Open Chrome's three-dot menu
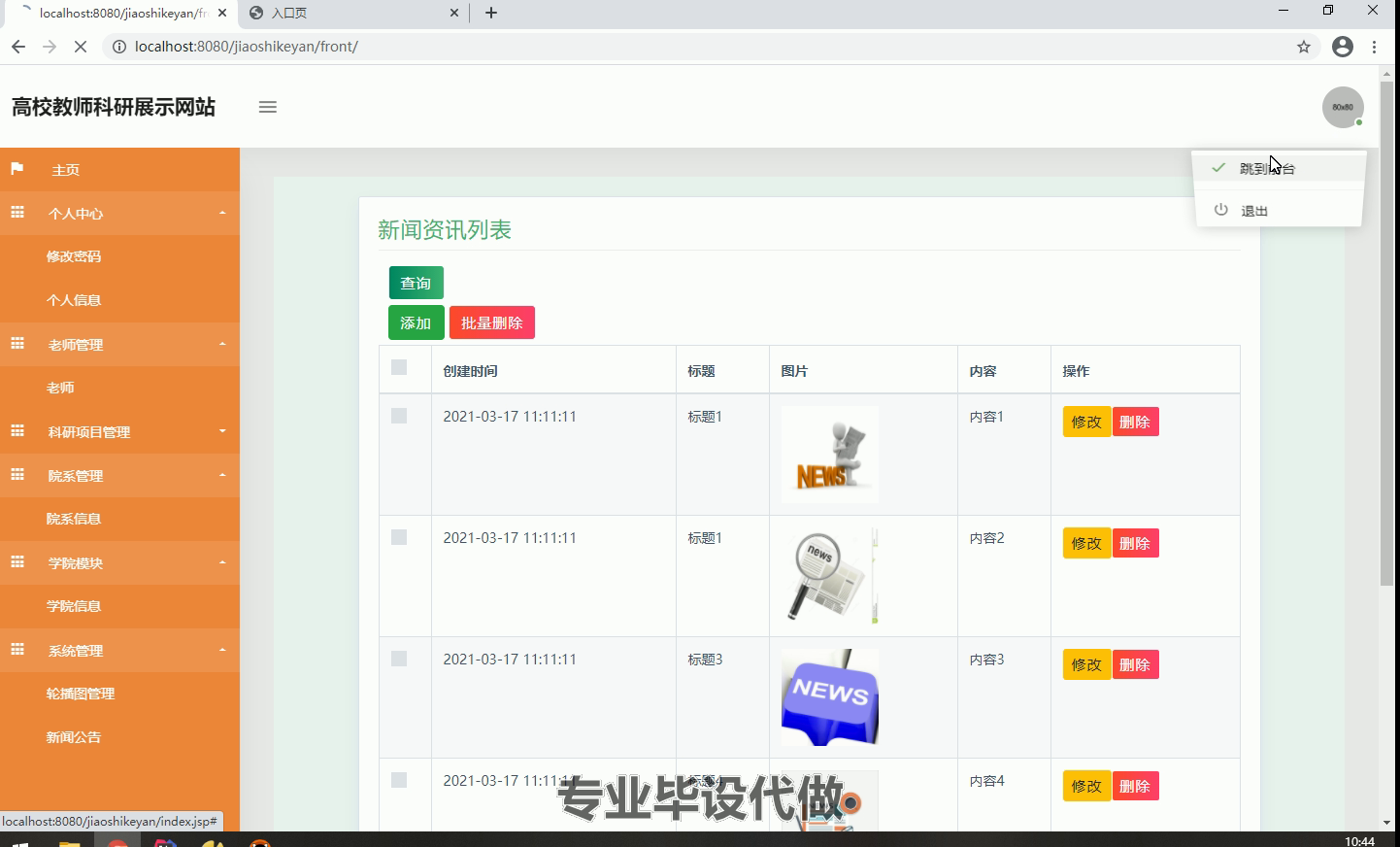 pos(1374,47)
